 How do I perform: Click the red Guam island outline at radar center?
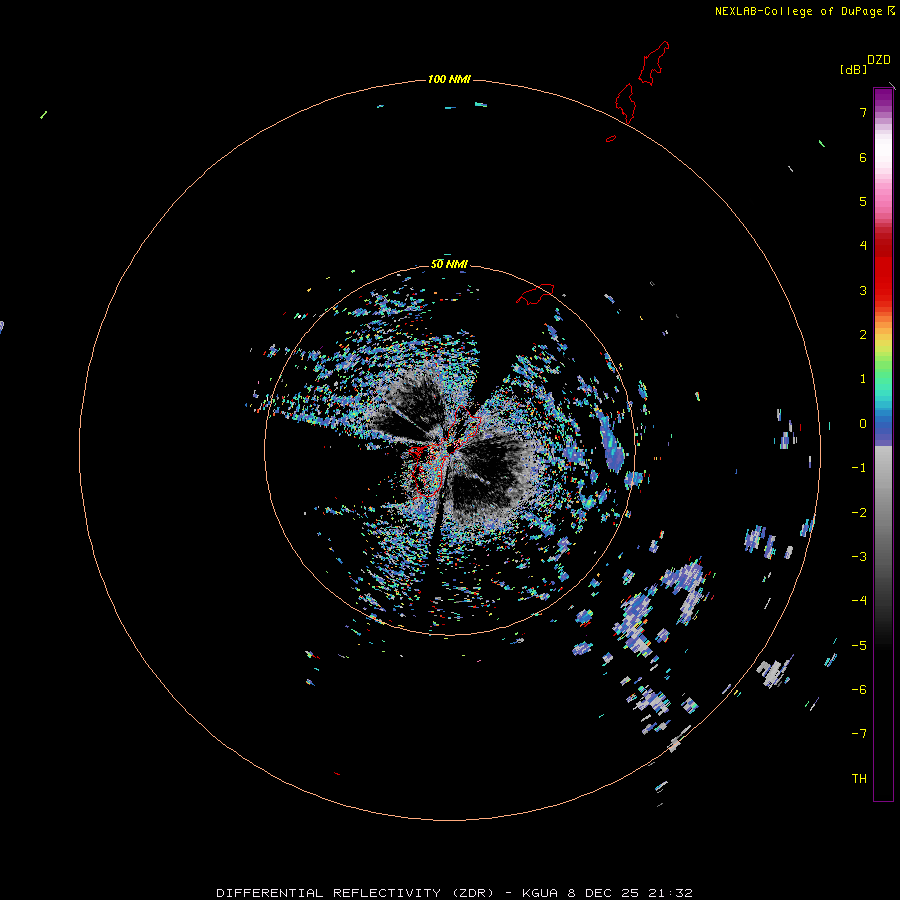click(444, 451)
